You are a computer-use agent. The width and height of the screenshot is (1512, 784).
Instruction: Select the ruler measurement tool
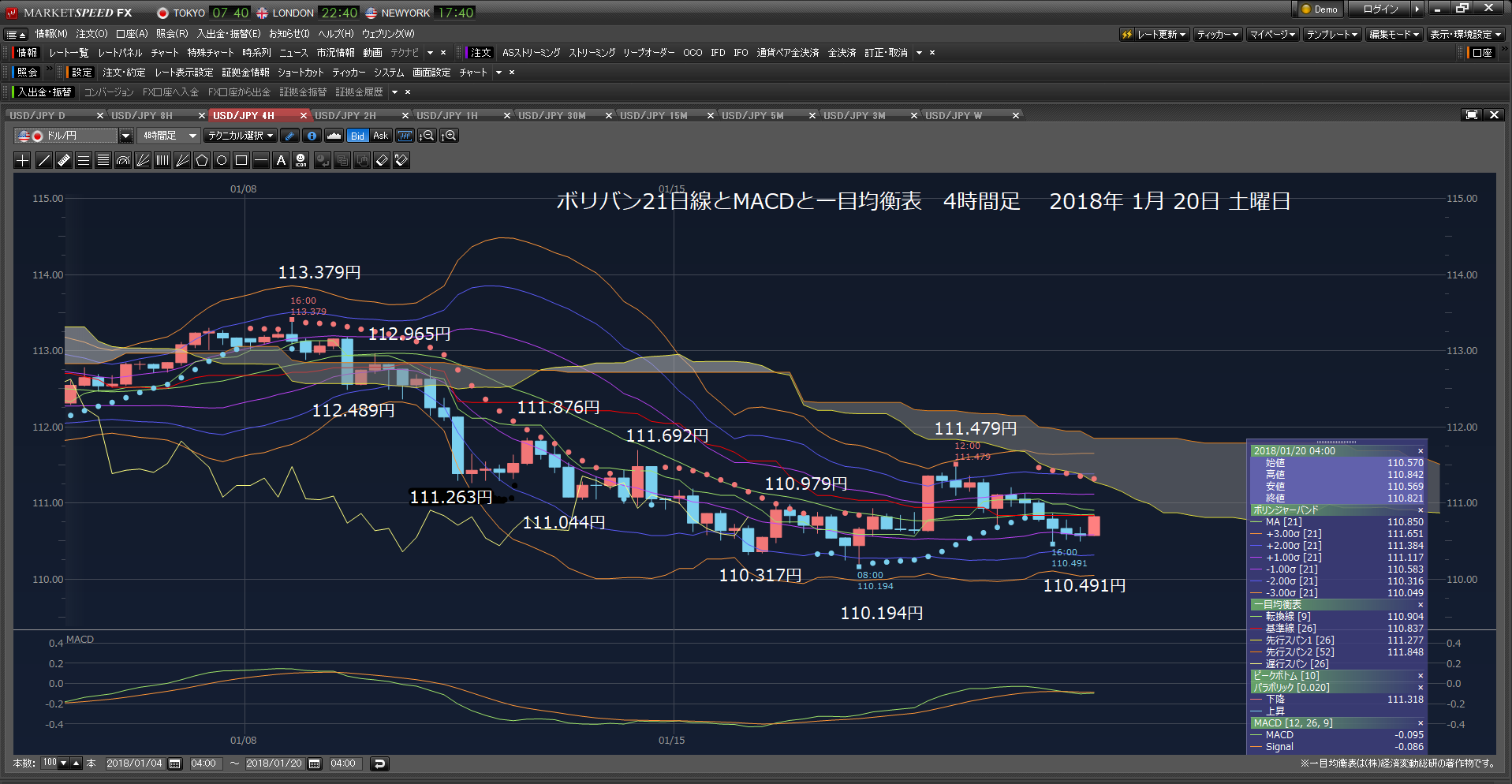tap(64, 161)
